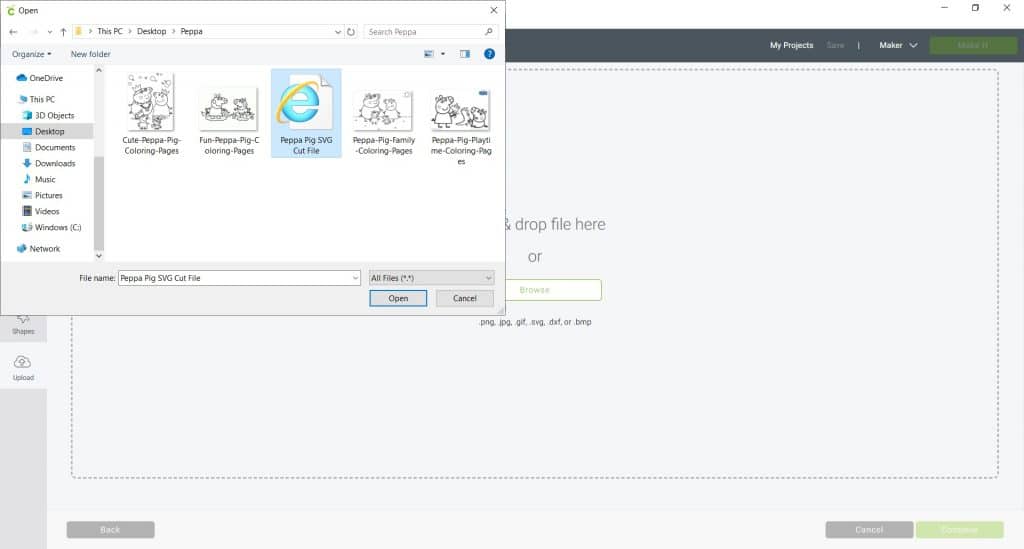
Task: Open the Help icon in the dialog
Action: pyautogui.click(x=489, y=54)
